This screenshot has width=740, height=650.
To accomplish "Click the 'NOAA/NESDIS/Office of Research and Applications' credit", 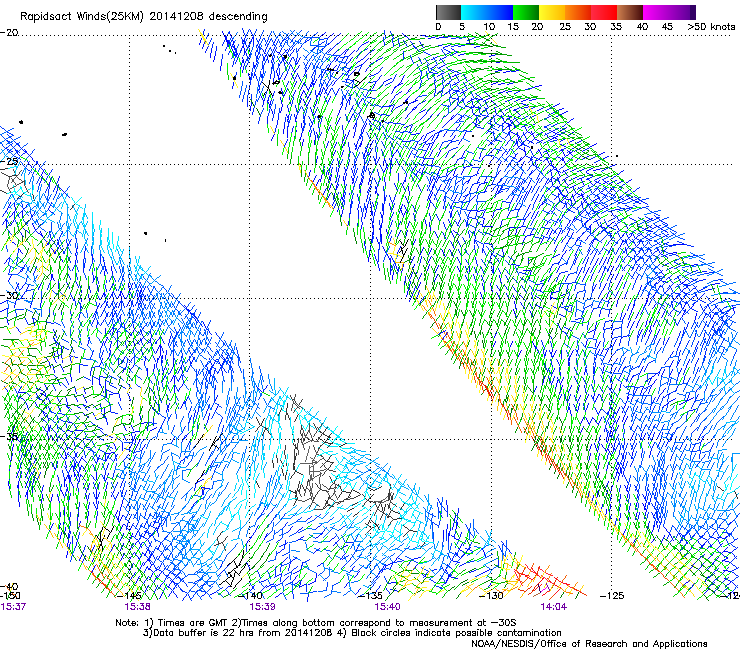I will coord(589,644).
